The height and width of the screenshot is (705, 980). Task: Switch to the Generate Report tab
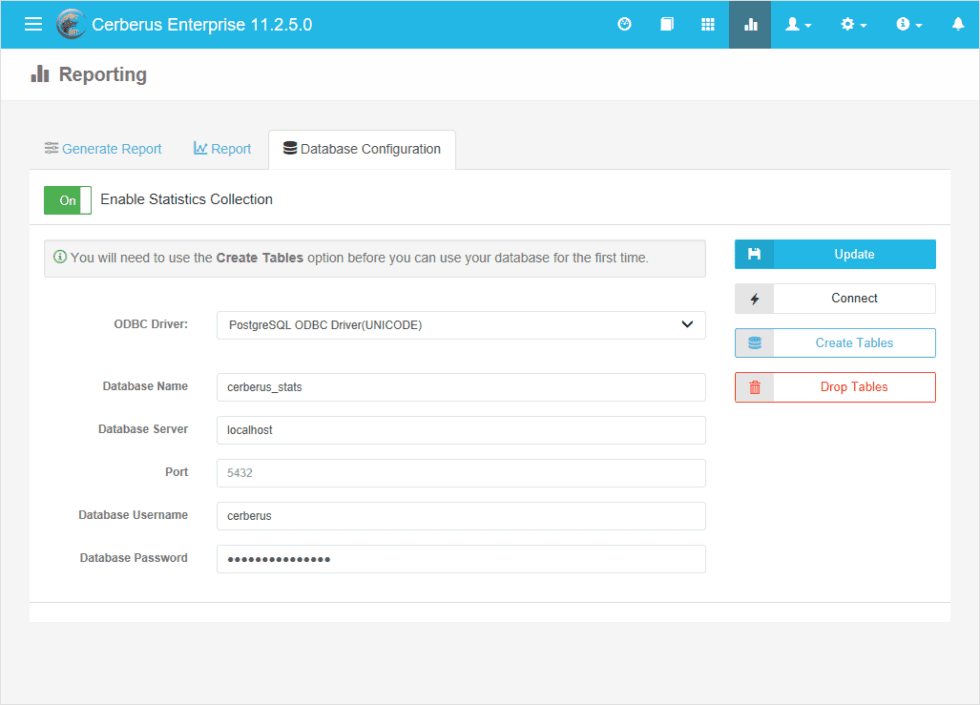point(102,148)
